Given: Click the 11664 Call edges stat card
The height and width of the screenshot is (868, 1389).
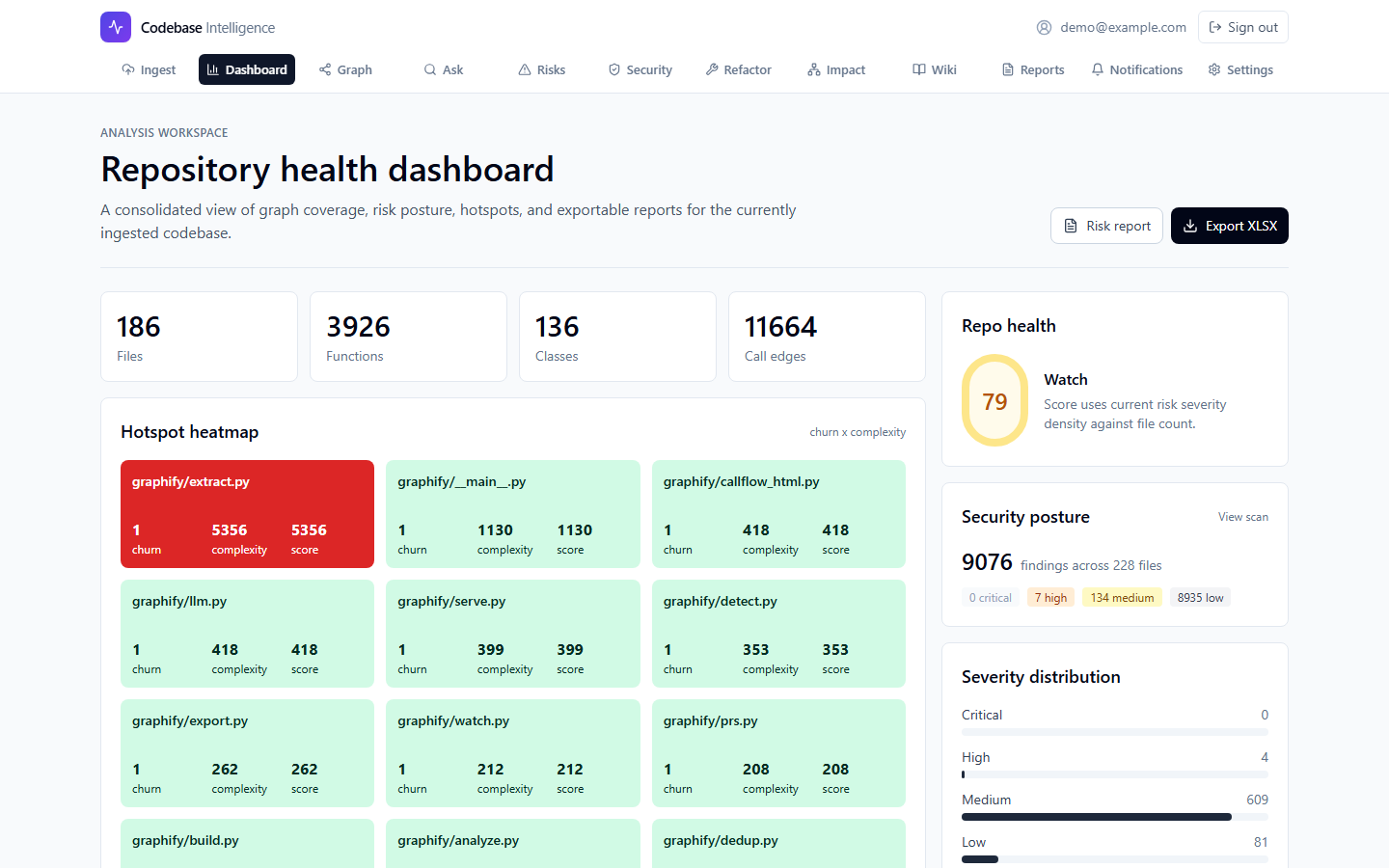Looking at the screenshot, I should coord(827,337).
